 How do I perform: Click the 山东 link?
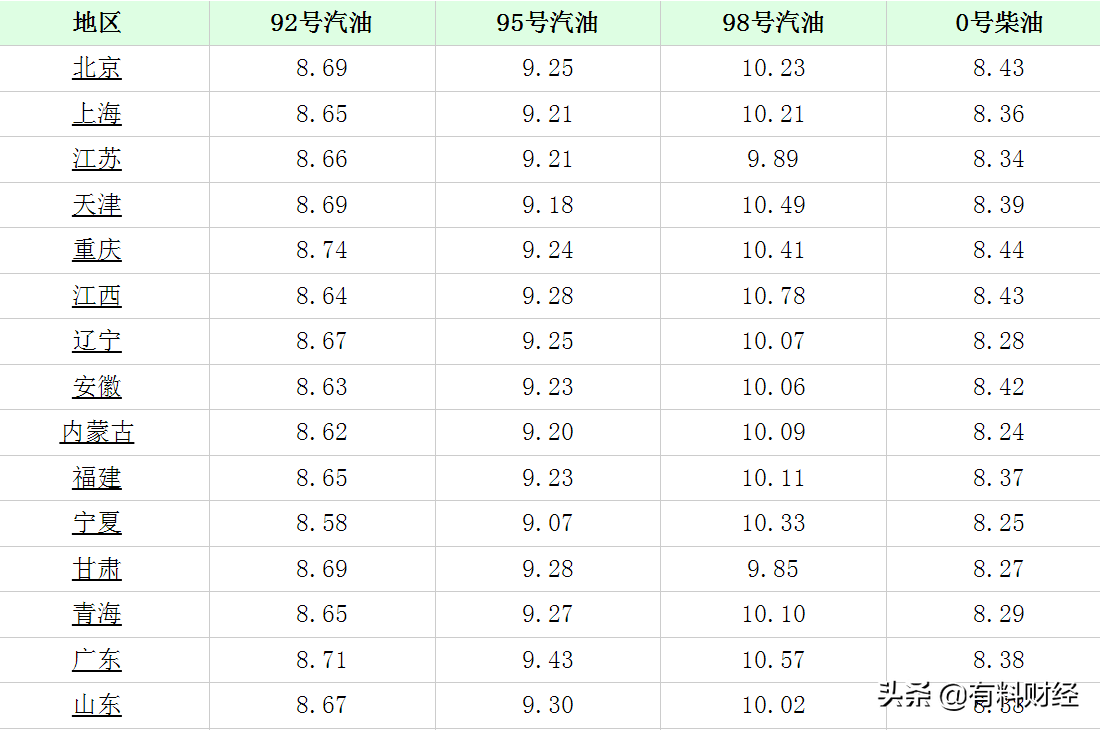coord(97,705)
